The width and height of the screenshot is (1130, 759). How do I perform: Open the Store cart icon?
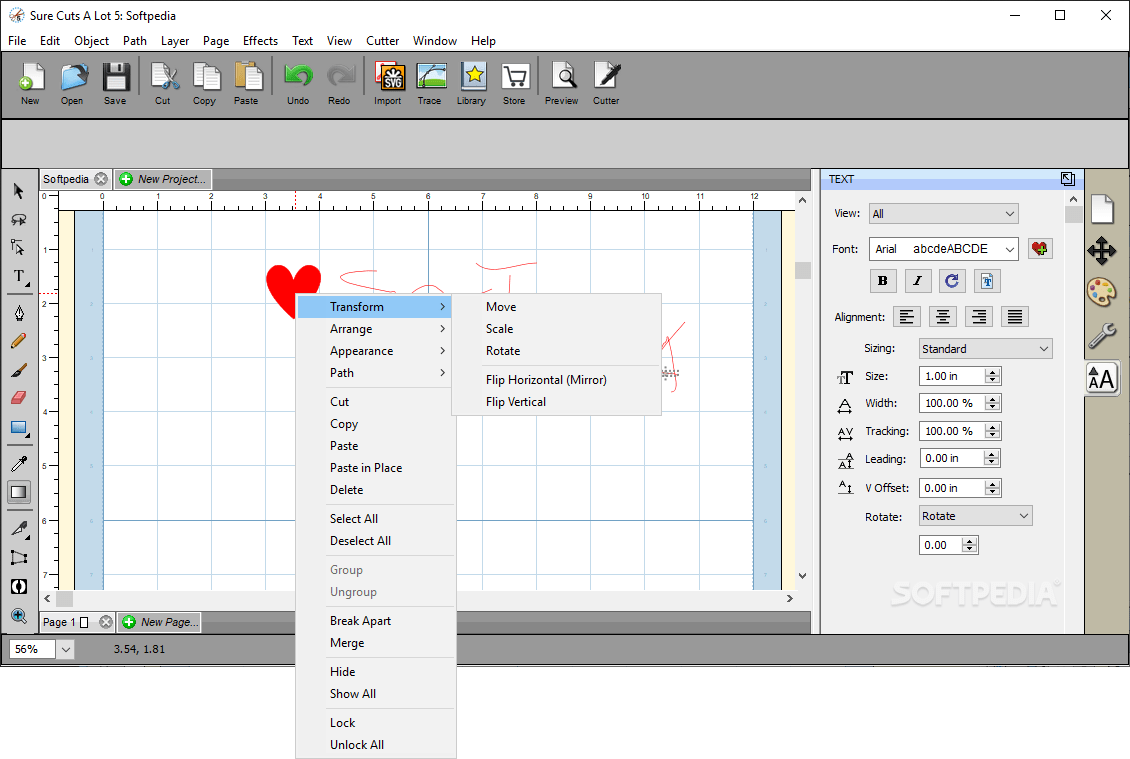(x=515, y=84)
